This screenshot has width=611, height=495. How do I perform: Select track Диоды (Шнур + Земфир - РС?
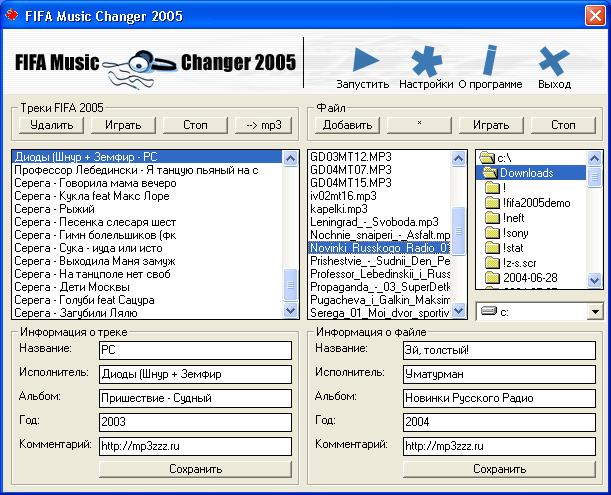tap(147, 157)
